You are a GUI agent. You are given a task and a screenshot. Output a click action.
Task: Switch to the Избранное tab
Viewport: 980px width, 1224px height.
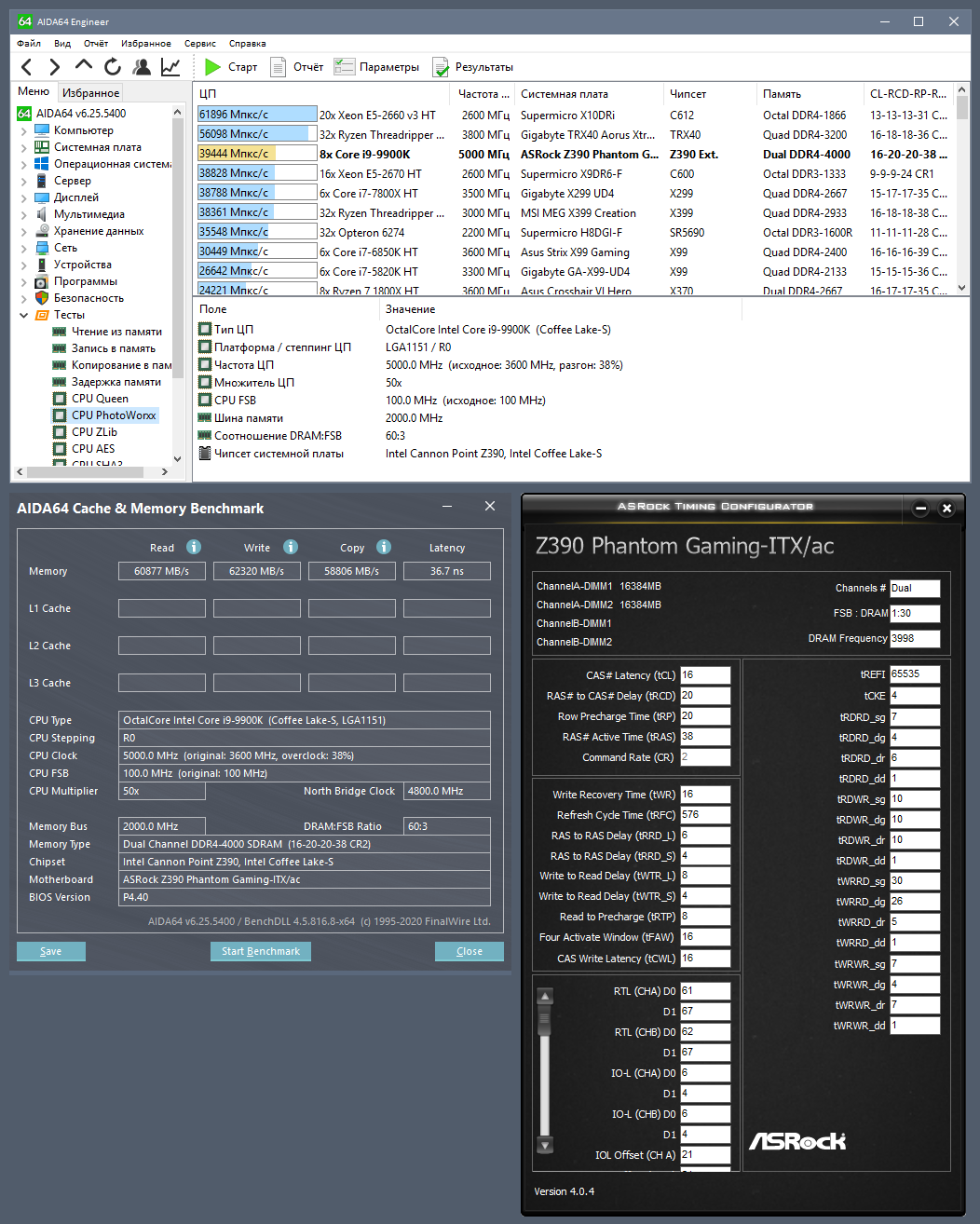tap(91, 92)
